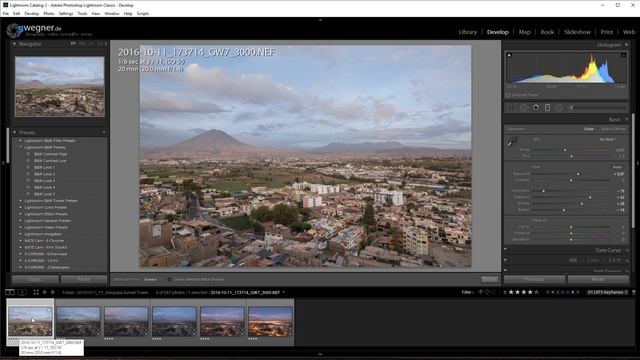Click the Reset button
640x360 pixels.
[598, 279]
